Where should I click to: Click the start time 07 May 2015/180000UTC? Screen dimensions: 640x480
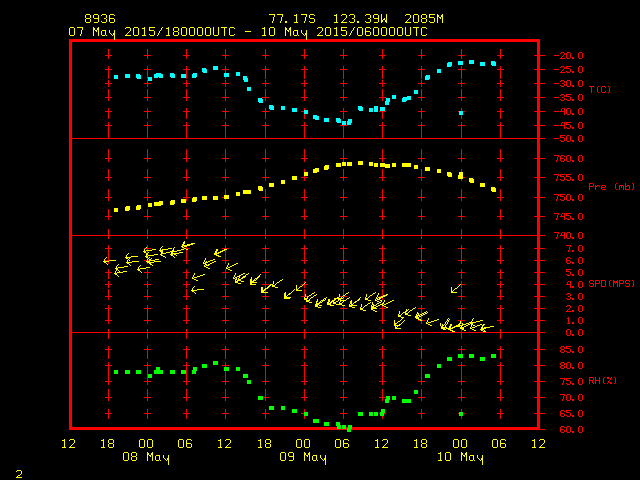(x=152, y=32)
